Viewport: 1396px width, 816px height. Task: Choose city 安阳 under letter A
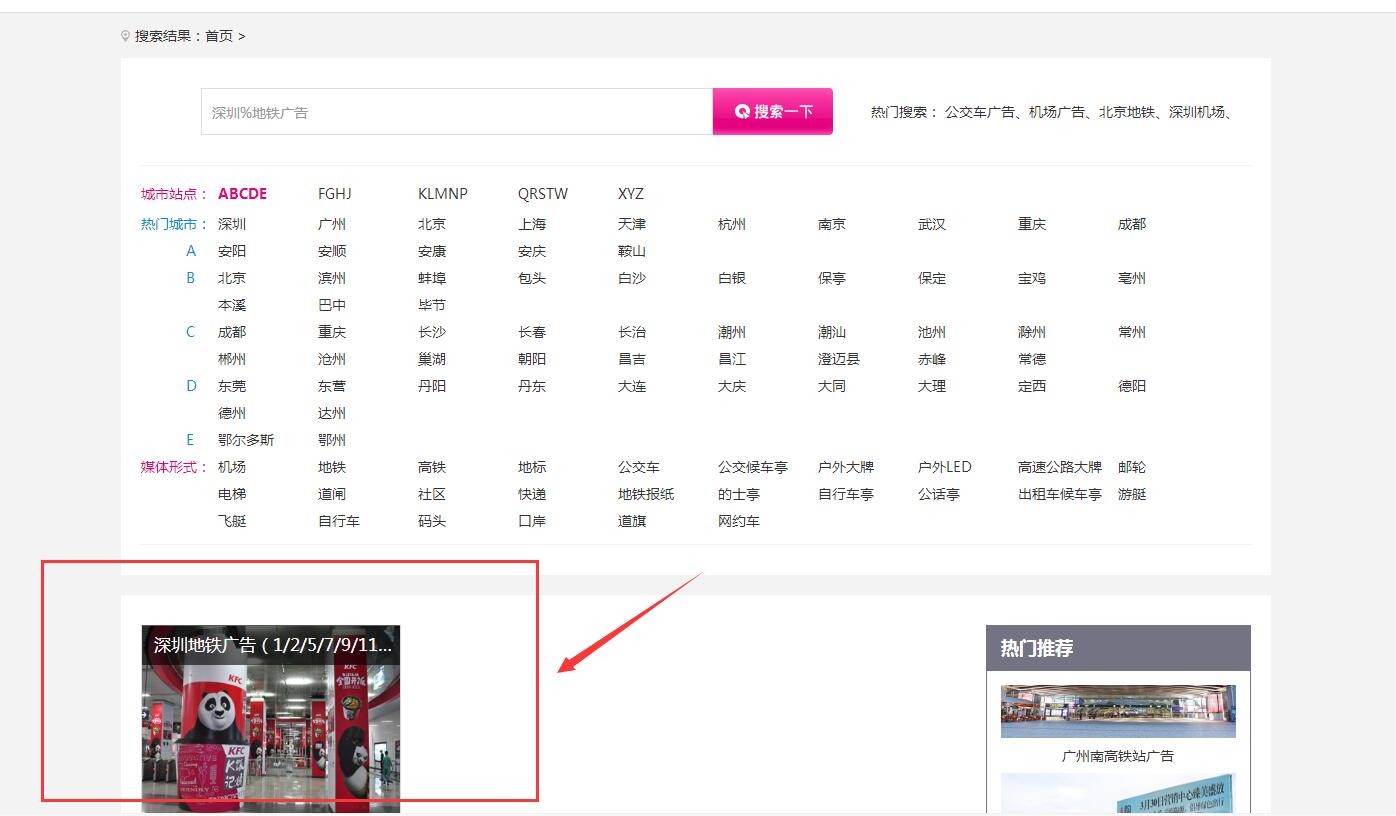click(232, 251)
